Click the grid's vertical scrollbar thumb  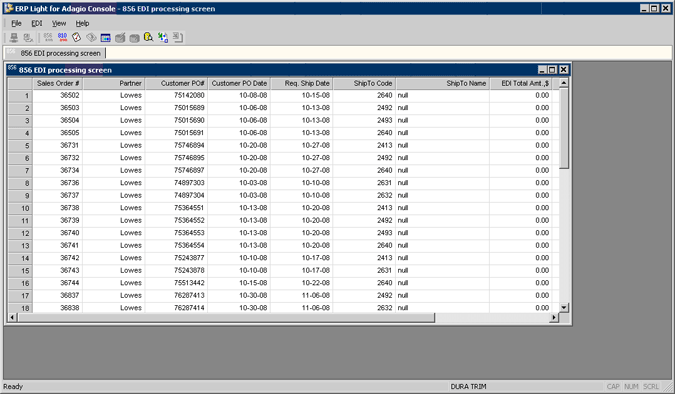click(x=564, y=128)
